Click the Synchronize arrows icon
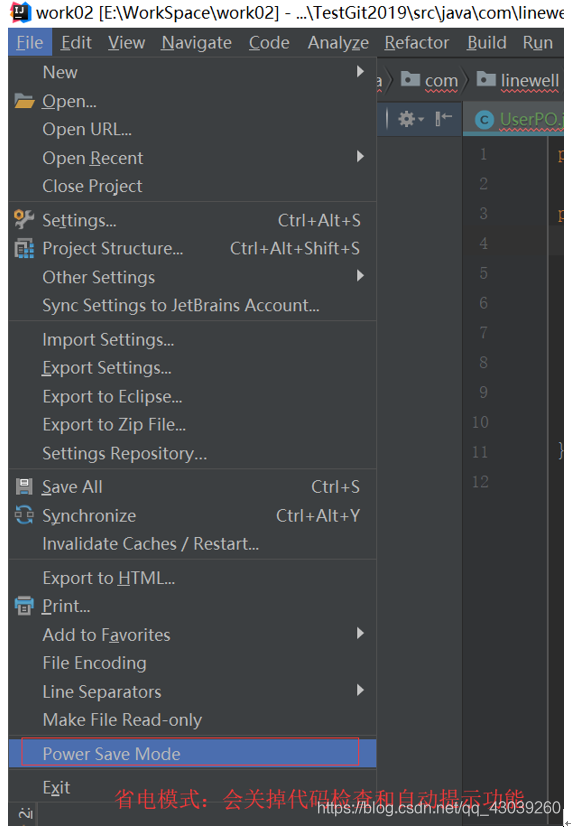Screen dimensions: 571x827 point(24,515)
